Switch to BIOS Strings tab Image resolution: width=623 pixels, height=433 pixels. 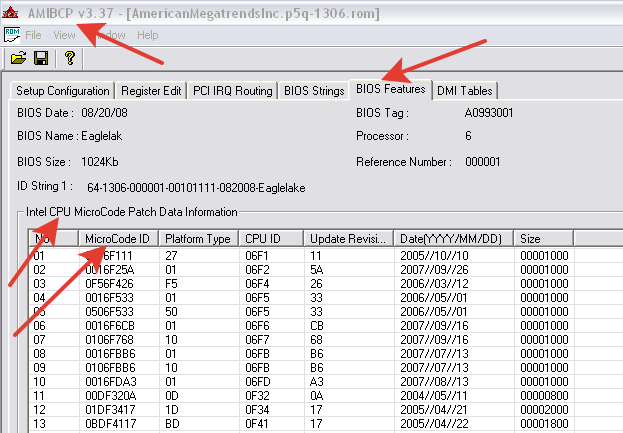pyautogui.click(x=314, y=91)
